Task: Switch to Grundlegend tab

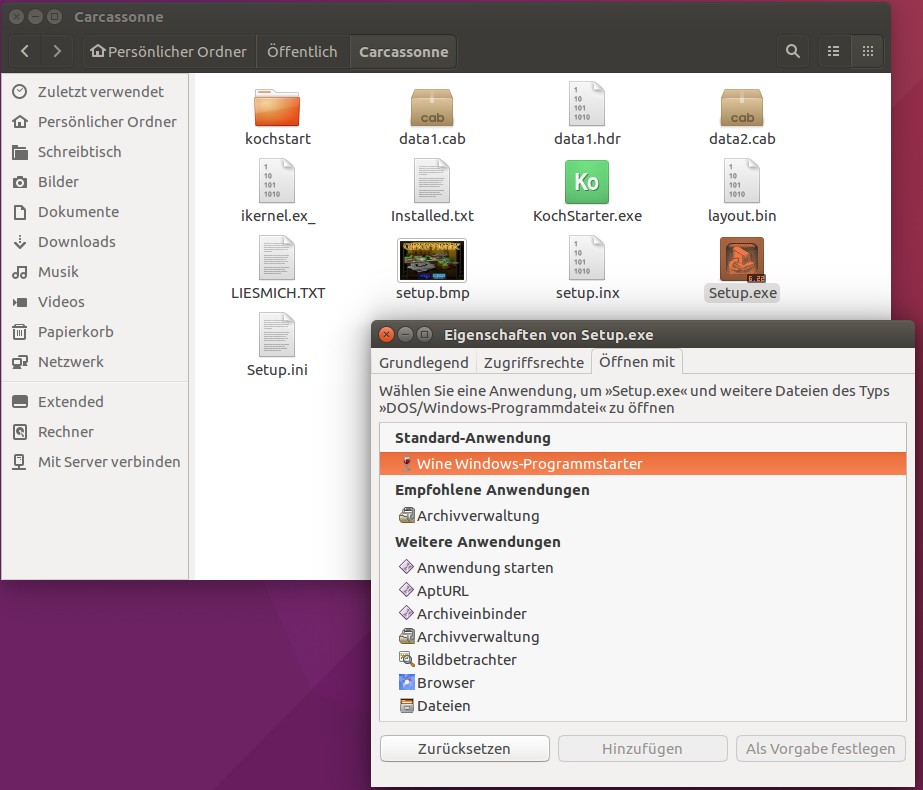Action: tap(424, 363)
